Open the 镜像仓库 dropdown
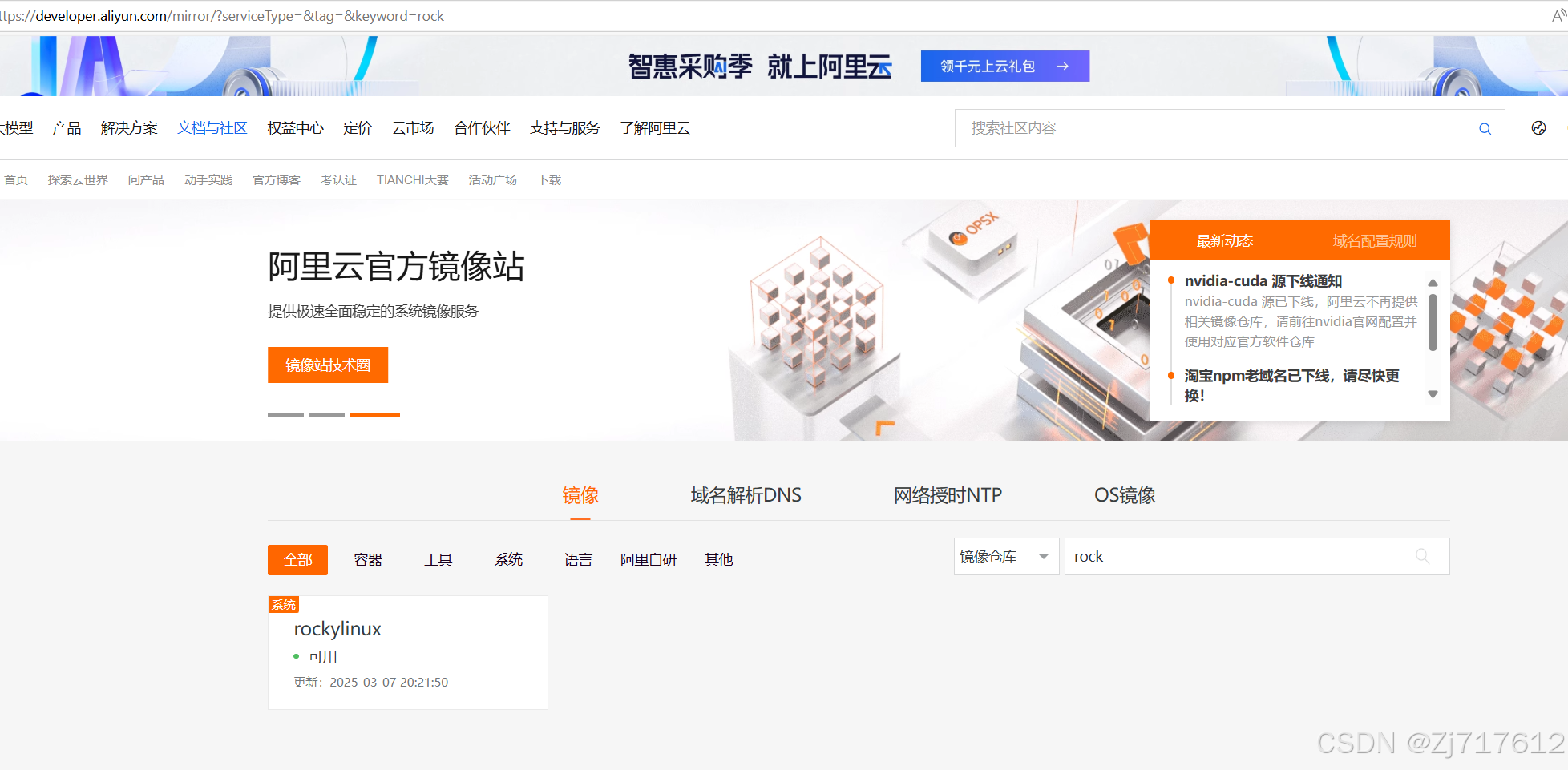The width and height of the screenshot is (1568, 770). (x=1006, y=556)
